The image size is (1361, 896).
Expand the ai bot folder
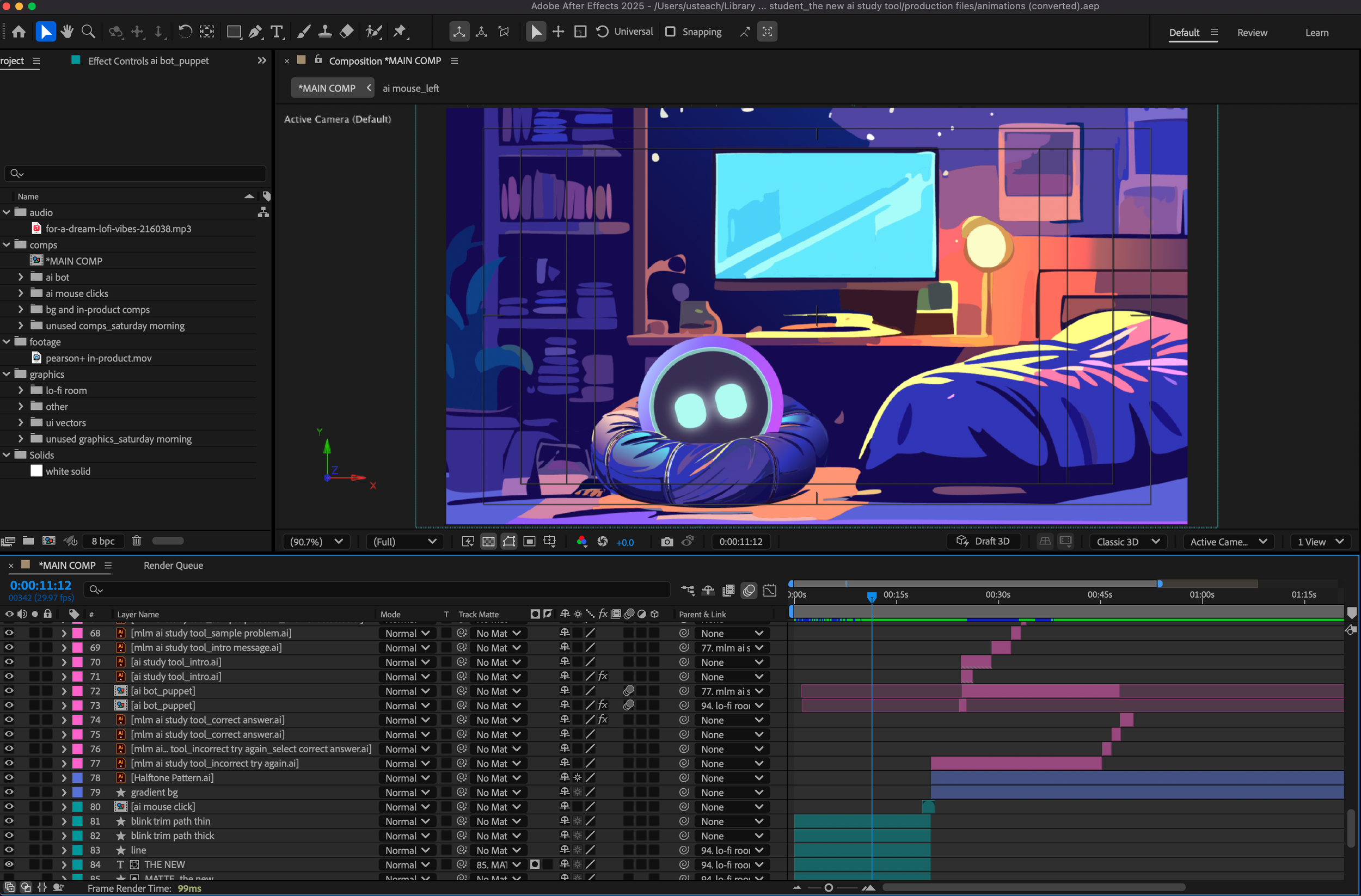[21, 277]
